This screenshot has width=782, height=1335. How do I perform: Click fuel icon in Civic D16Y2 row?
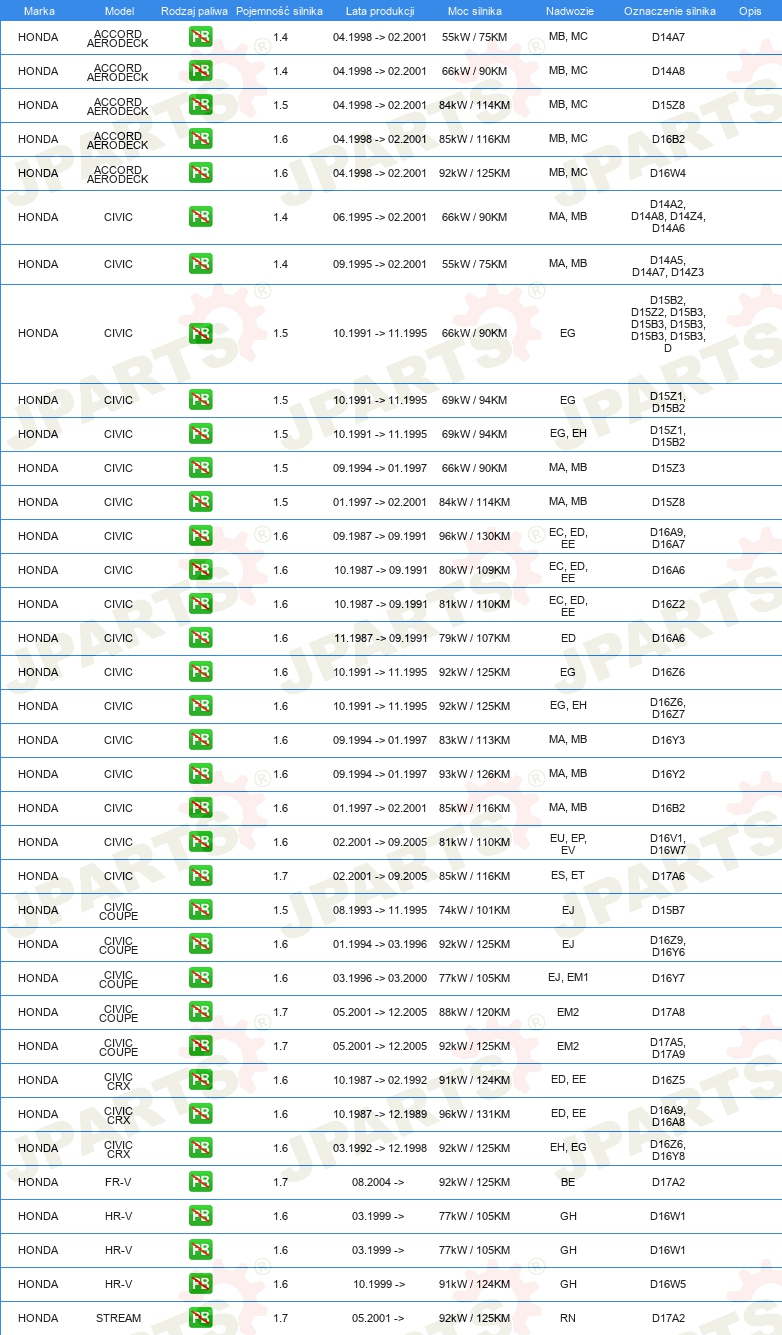(x=200, y=774)
